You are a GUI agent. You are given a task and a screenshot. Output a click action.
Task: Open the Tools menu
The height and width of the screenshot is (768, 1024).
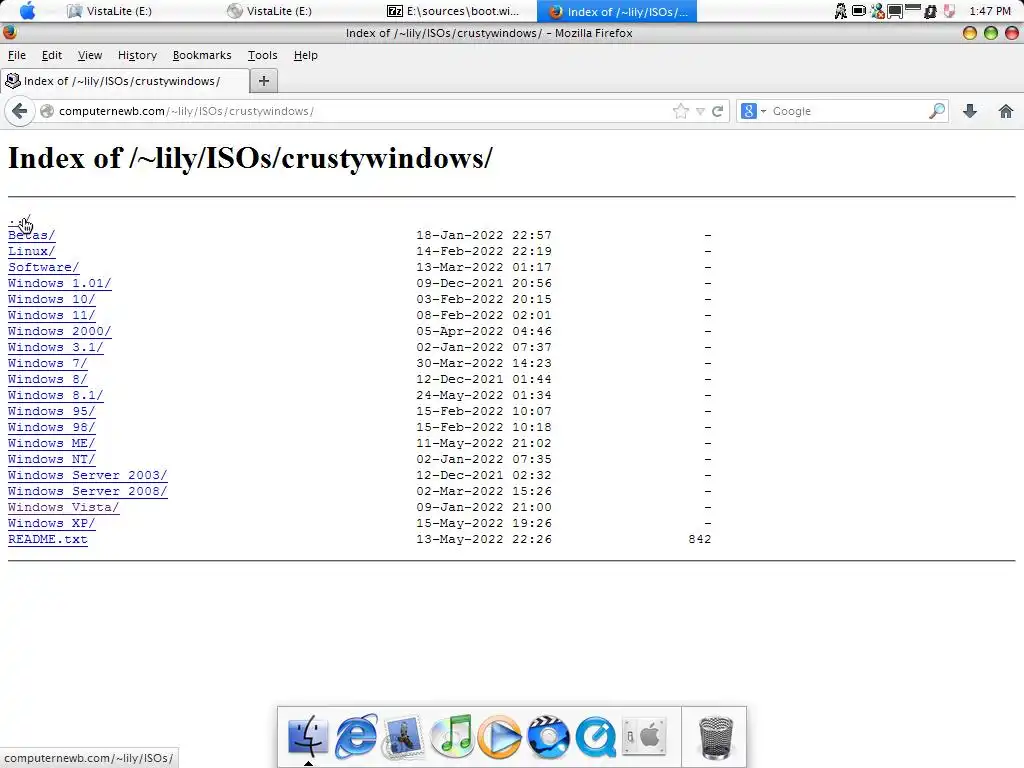pos(263,56)
